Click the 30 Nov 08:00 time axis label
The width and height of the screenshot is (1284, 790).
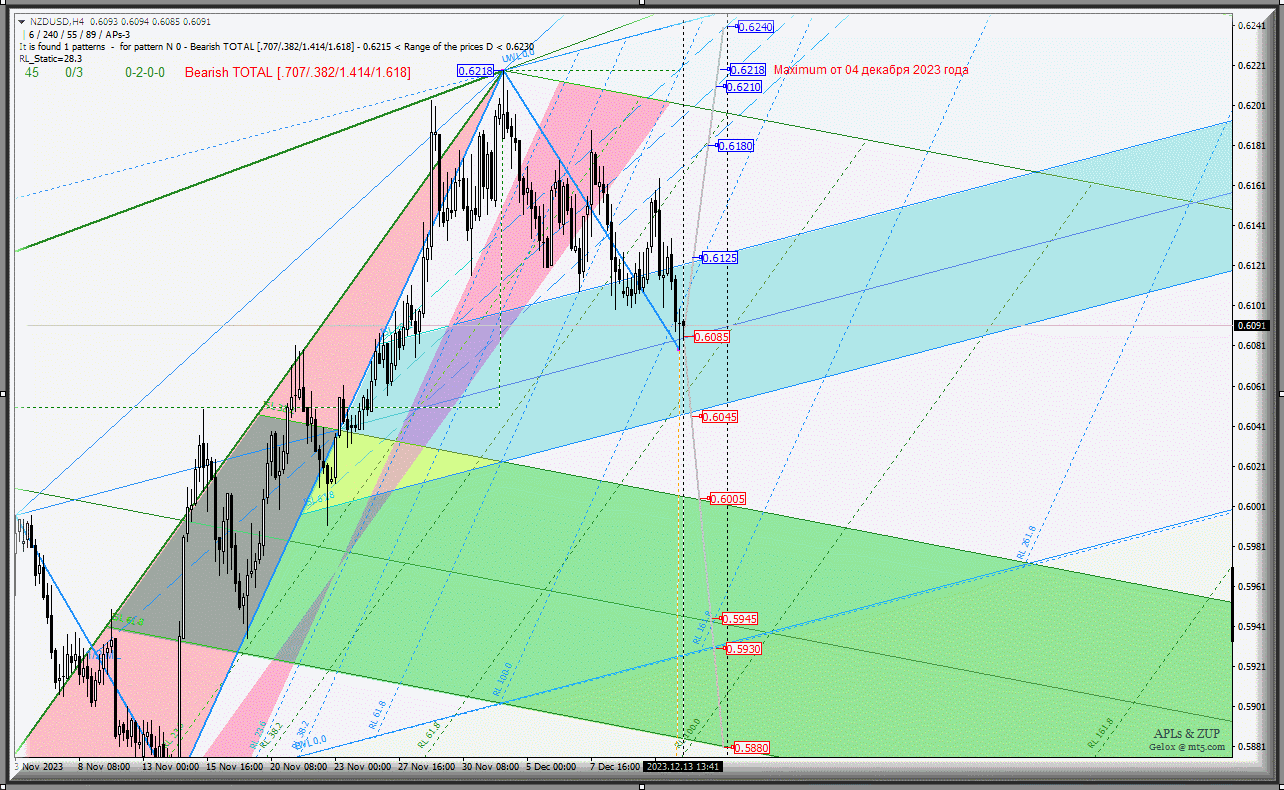pyautogui.click(x=489, y=767)
